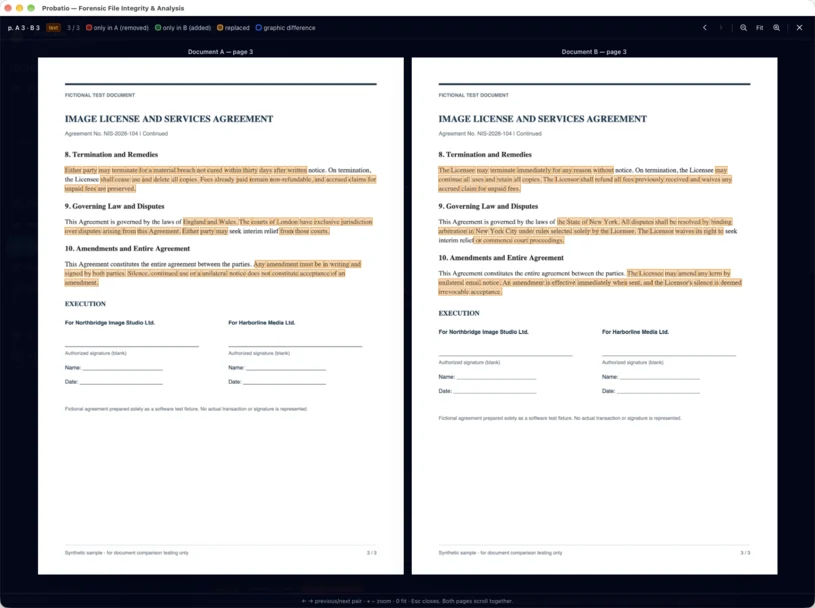The width and height of the screenshot is (815, 608).
Task: Click 'For Harborline Media Ltd.' in Document A
Action: (x=261, y=323)
